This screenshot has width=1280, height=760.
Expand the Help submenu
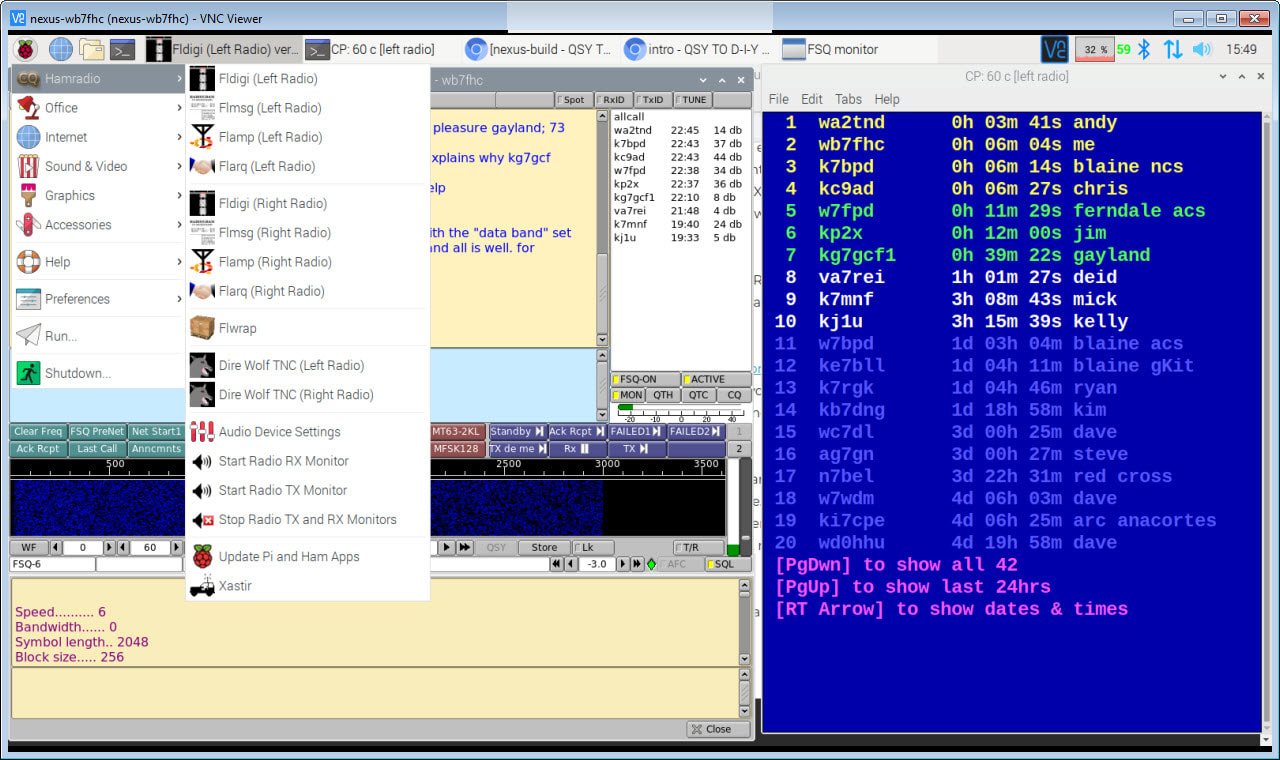pos(98,262)
